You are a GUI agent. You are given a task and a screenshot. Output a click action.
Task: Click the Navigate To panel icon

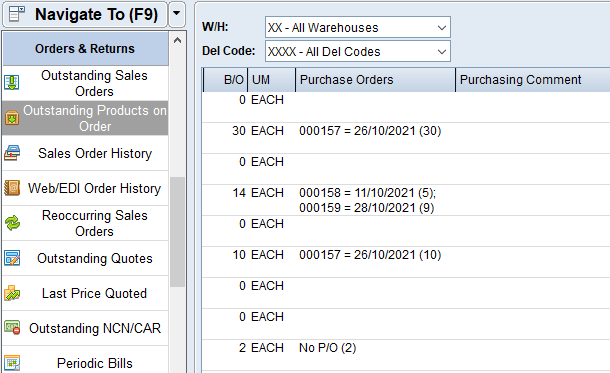[17, 14]
